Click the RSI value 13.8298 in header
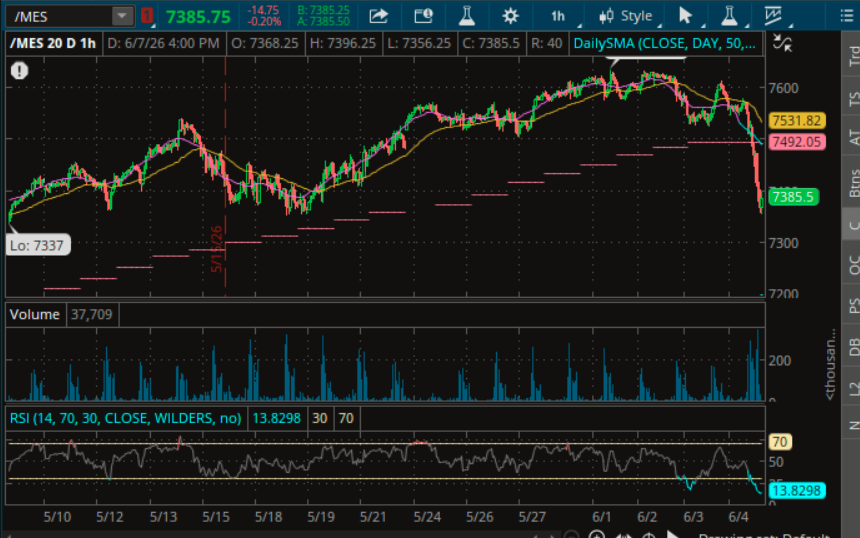860x538 pixels. tap(276, 418)
